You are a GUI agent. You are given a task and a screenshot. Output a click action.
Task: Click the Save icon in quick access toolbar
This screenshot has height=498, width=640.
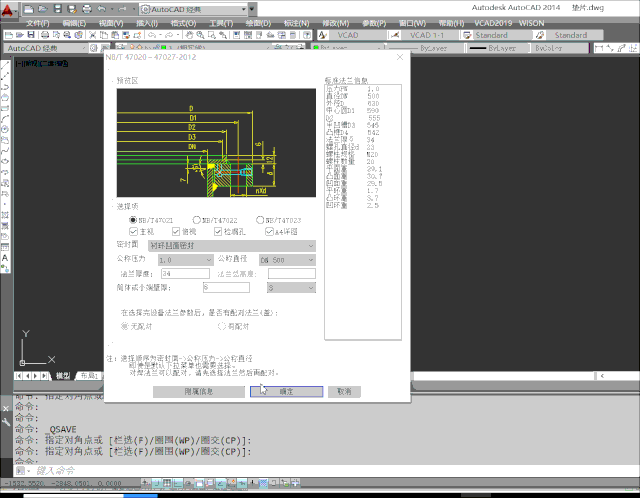(x=59, y=8)
